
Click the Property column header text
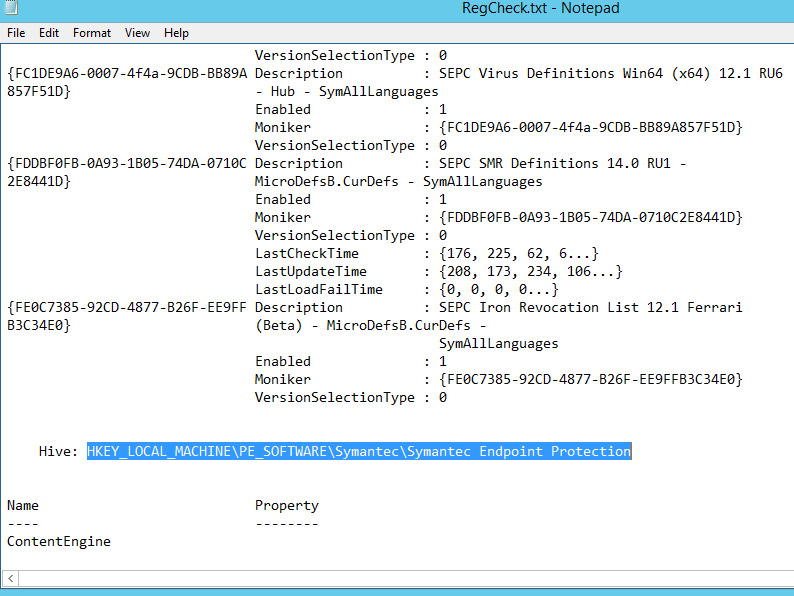coord(287,506)
